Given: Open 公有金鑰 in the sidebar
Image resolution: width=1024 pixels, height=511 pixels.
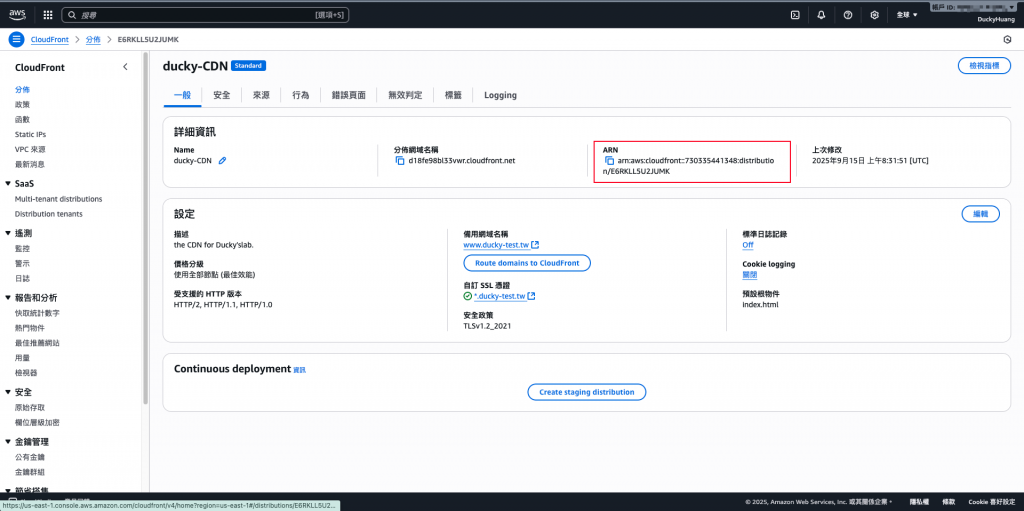Looking at the screenshot, I should 29,457.
